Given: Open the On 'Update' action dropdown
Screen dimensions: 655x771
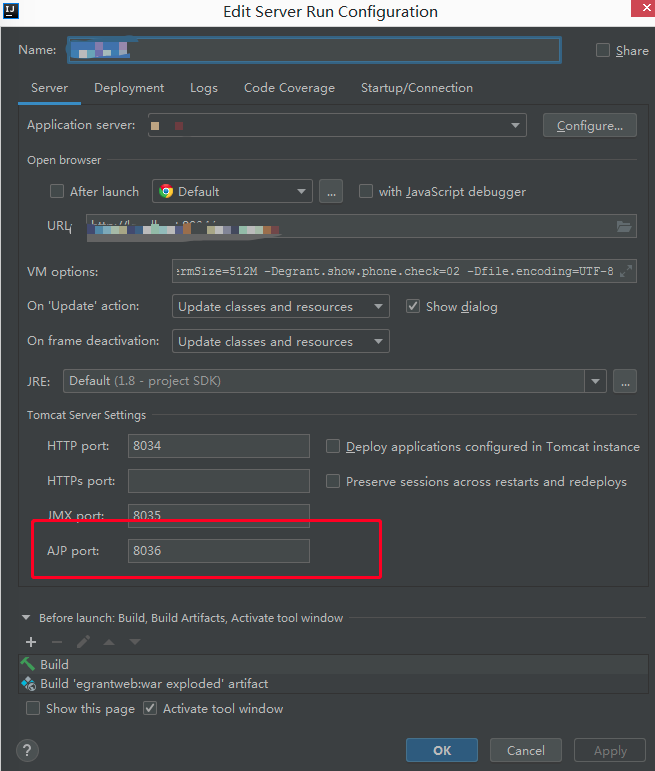Looking at the screenshot, I should [280, 307].
